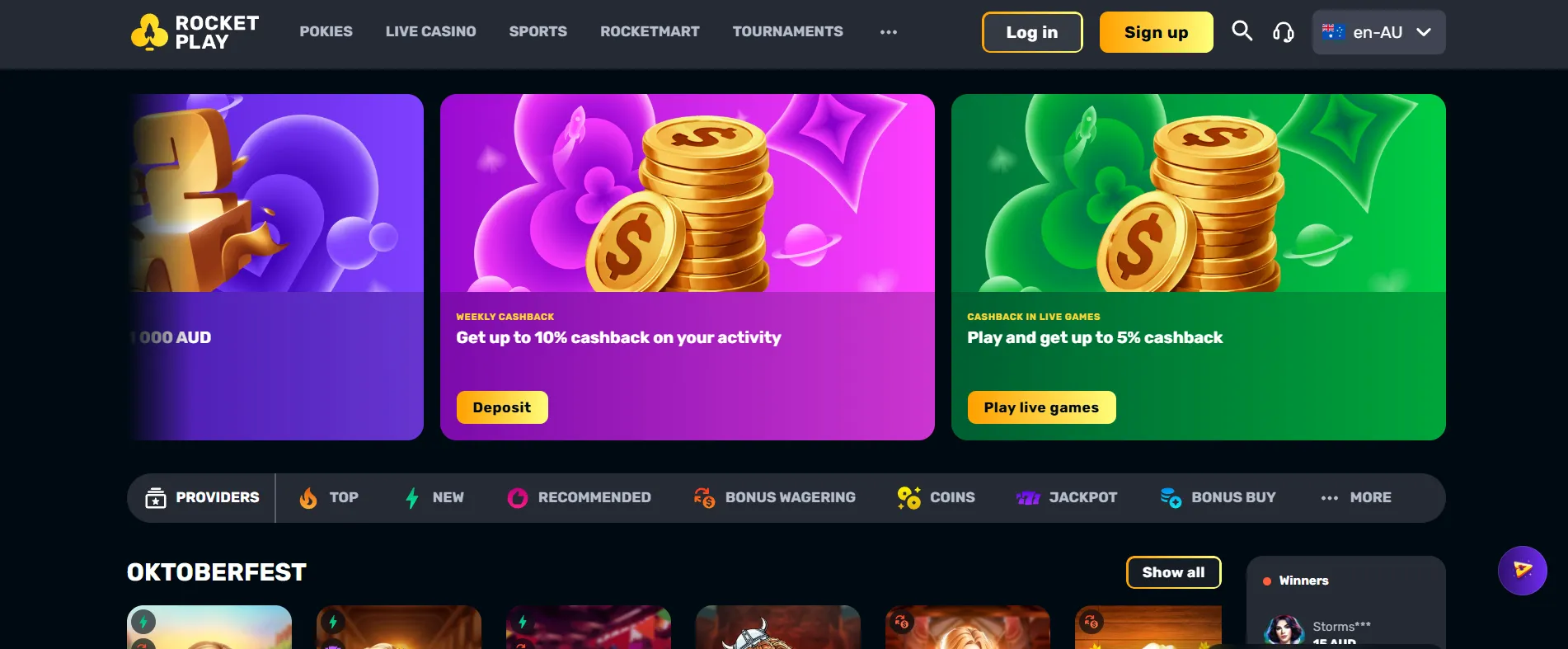Expand the en-AU language dropdown

click(1378, 32)
